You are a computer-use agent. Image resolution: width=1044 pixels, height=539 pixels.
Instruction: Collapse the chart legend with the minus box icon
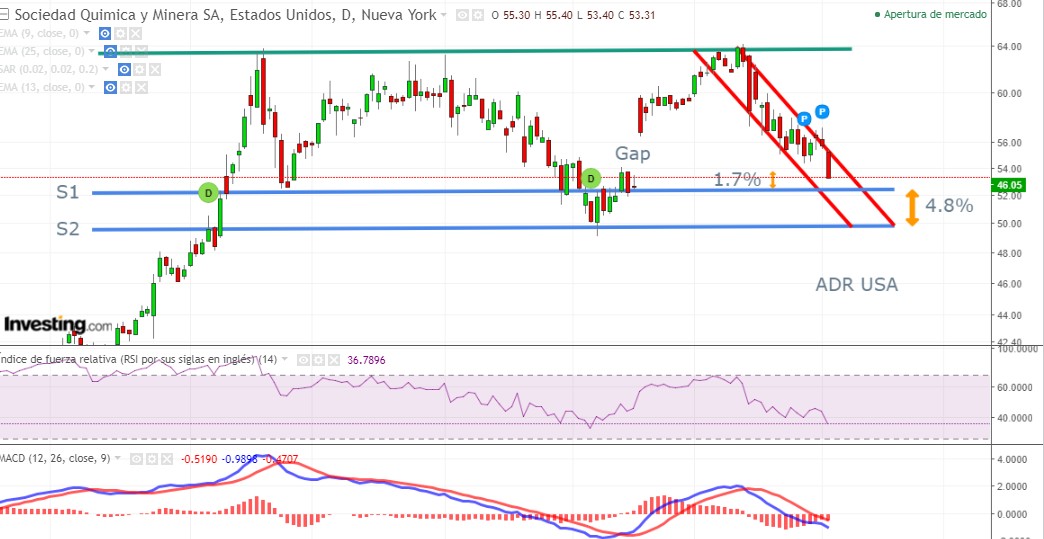point(5,15)
